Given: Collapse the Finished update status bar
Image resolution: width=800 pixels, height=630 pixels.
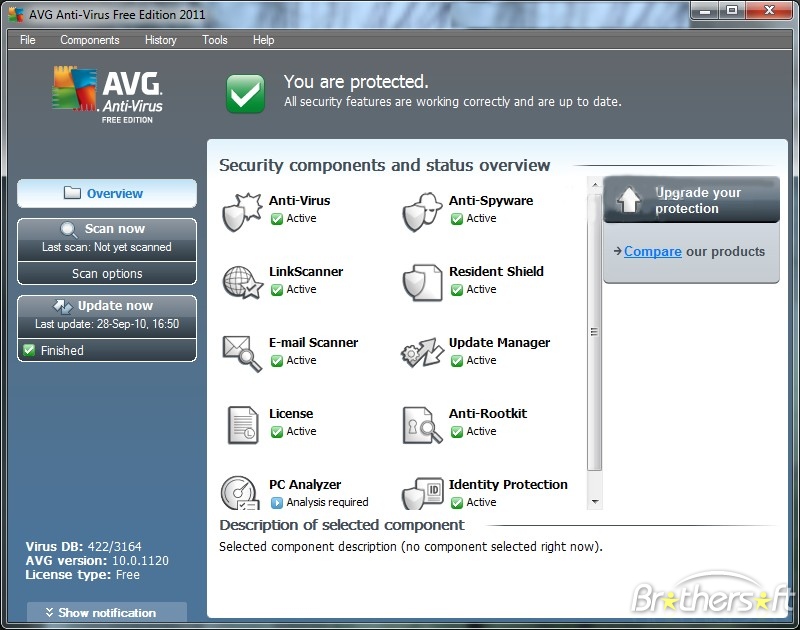Looking at the screenshot, I should [106, 350].
